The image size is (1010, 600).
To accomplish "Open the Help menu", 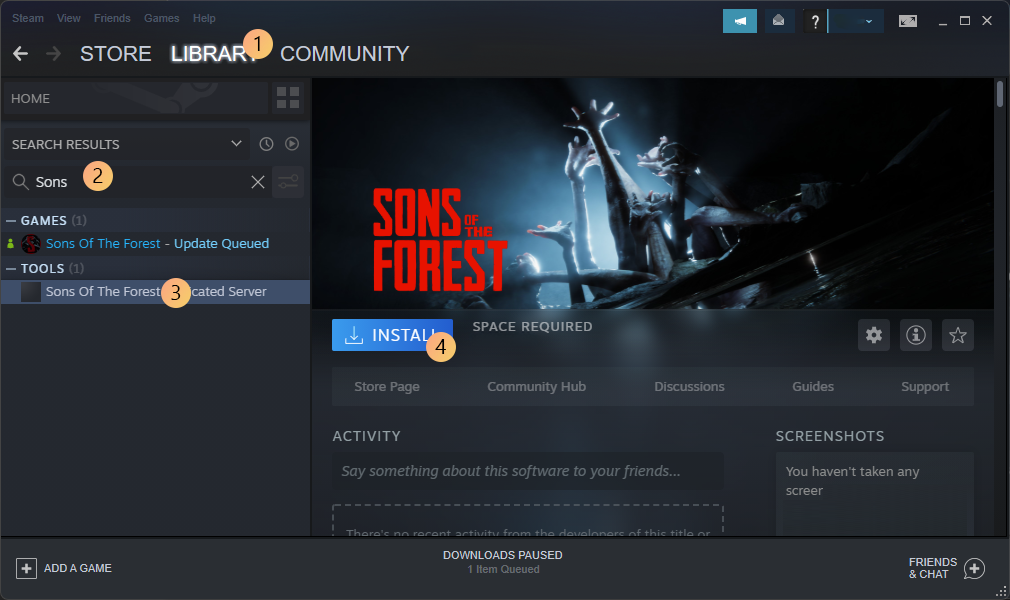I will pos(204,18).
